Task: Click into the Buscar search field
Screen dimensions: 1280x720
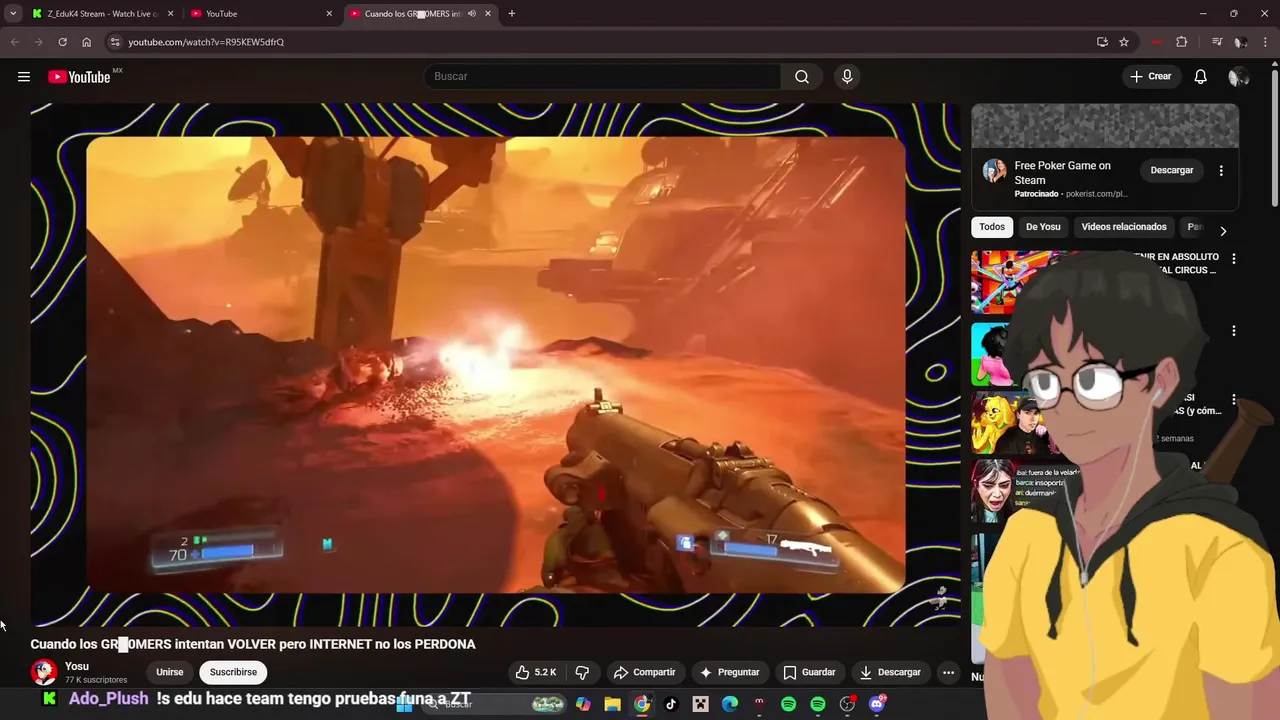Action: (x=603, y=77)
